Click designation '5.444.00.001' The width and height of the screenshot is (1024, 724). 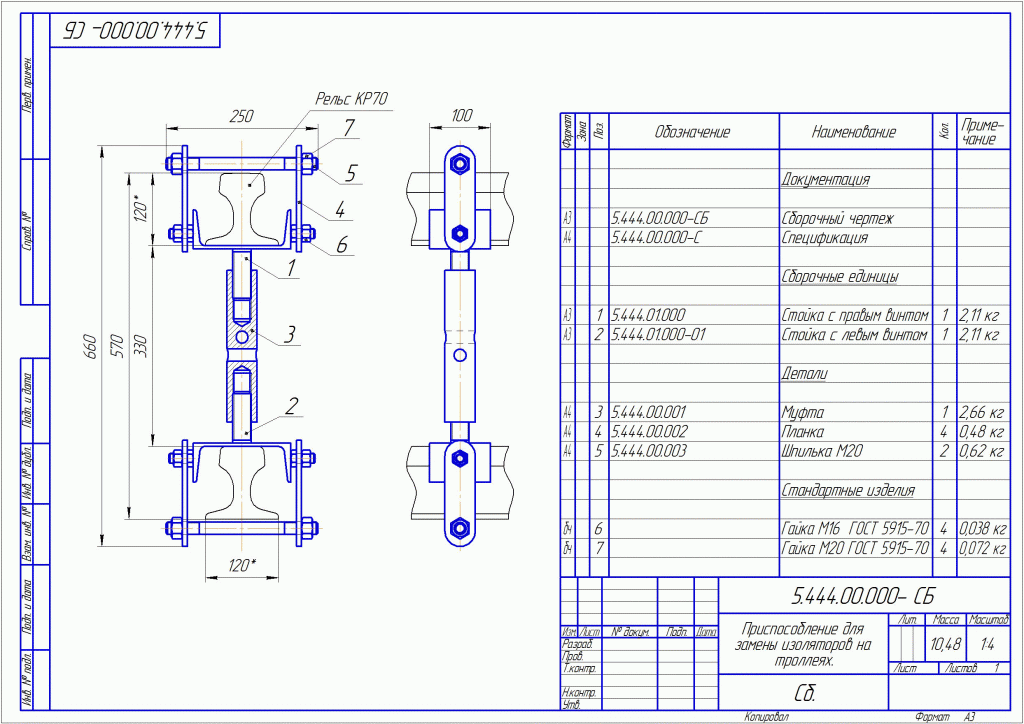coord(648,413)
